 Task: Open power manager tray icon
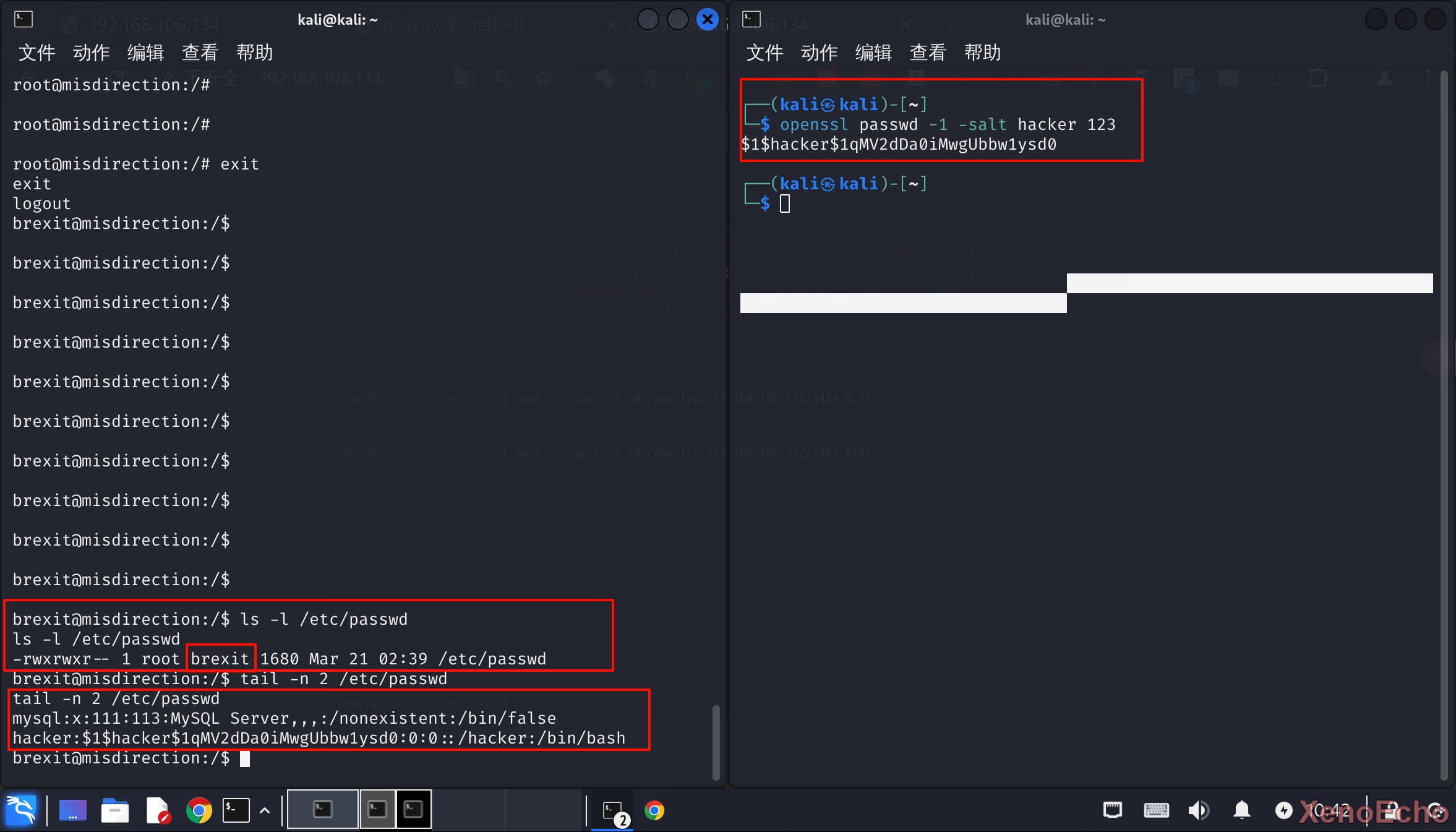1283,810
